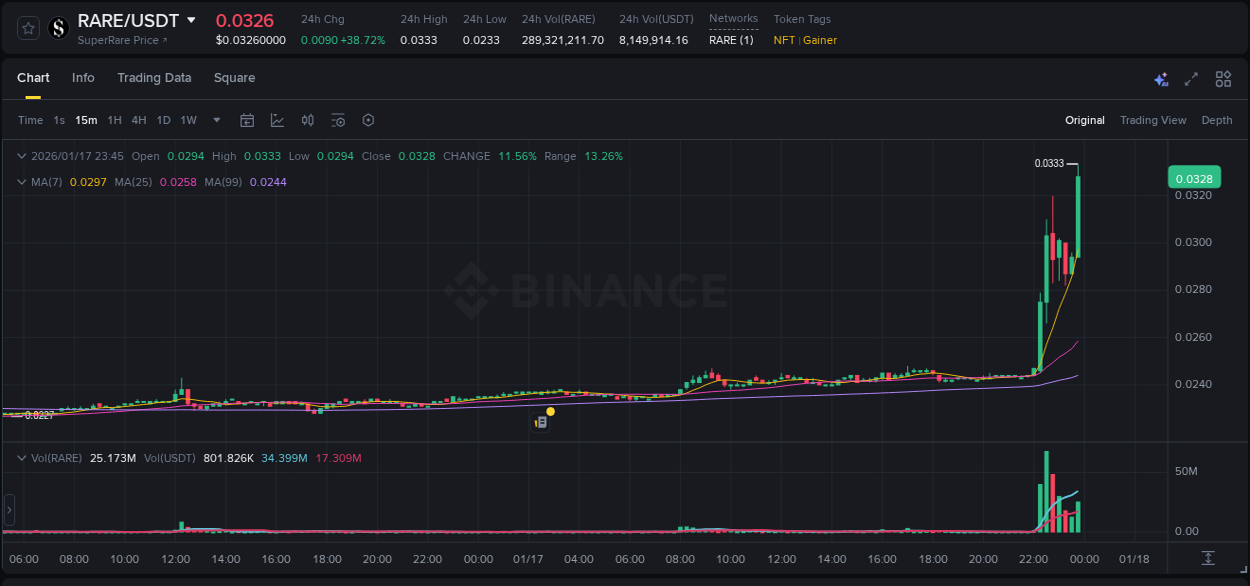Viewport: 1250px width, 586px height.
Task: Click the Trading View chart option
Action: pyautogui.click(x=1153, y=120)
